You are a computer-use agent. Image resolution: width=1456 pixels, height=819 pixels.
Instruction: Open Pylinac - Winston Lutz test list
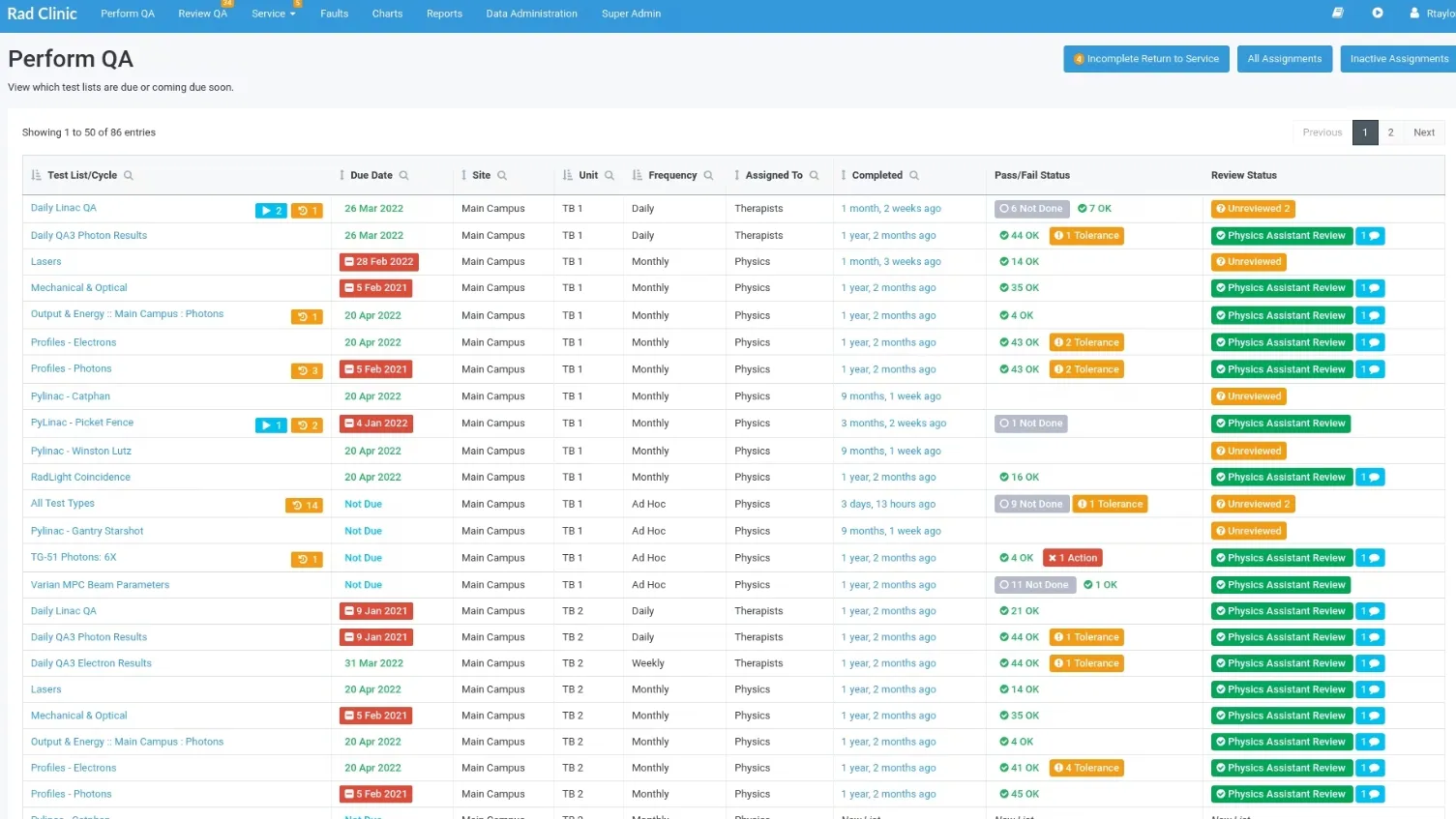coord(81,451)
